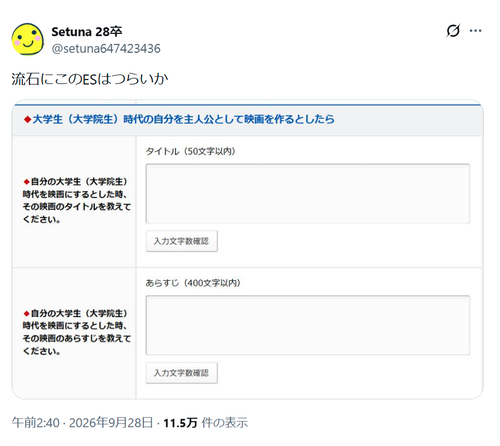This screenshot has width=500, height=446.
Task: Click 入力文字数確認 button under the あらすじ box
Action: (182, 373)
